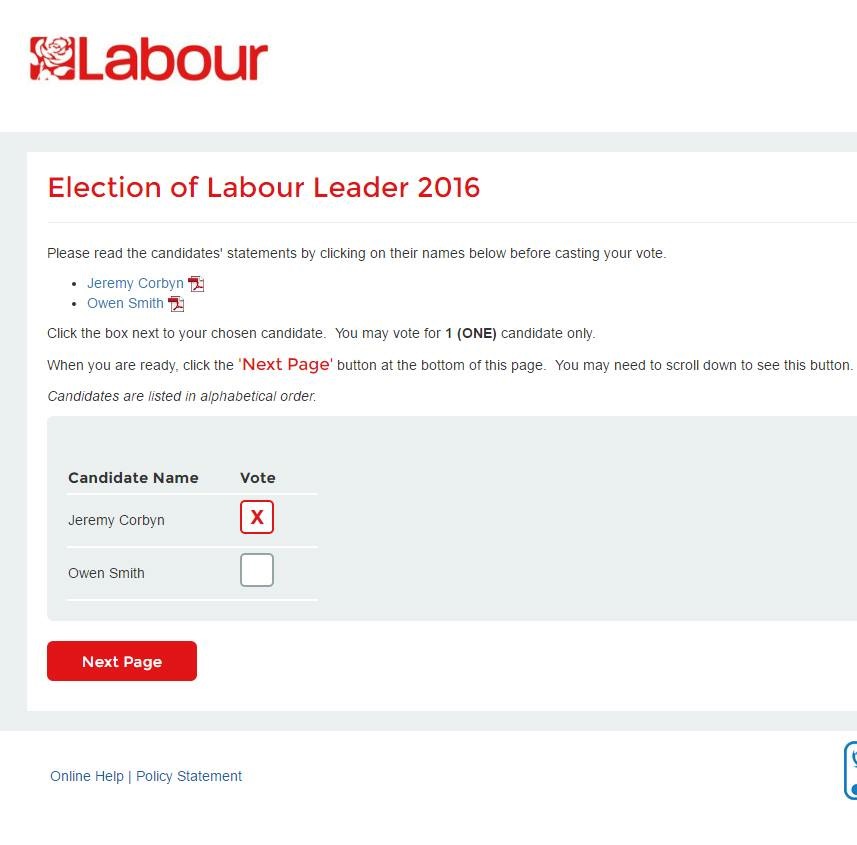Click the blue badge icon at the bottom-right edge
The width and height of the screenshot is (857, 845).
tap(851, 770)
